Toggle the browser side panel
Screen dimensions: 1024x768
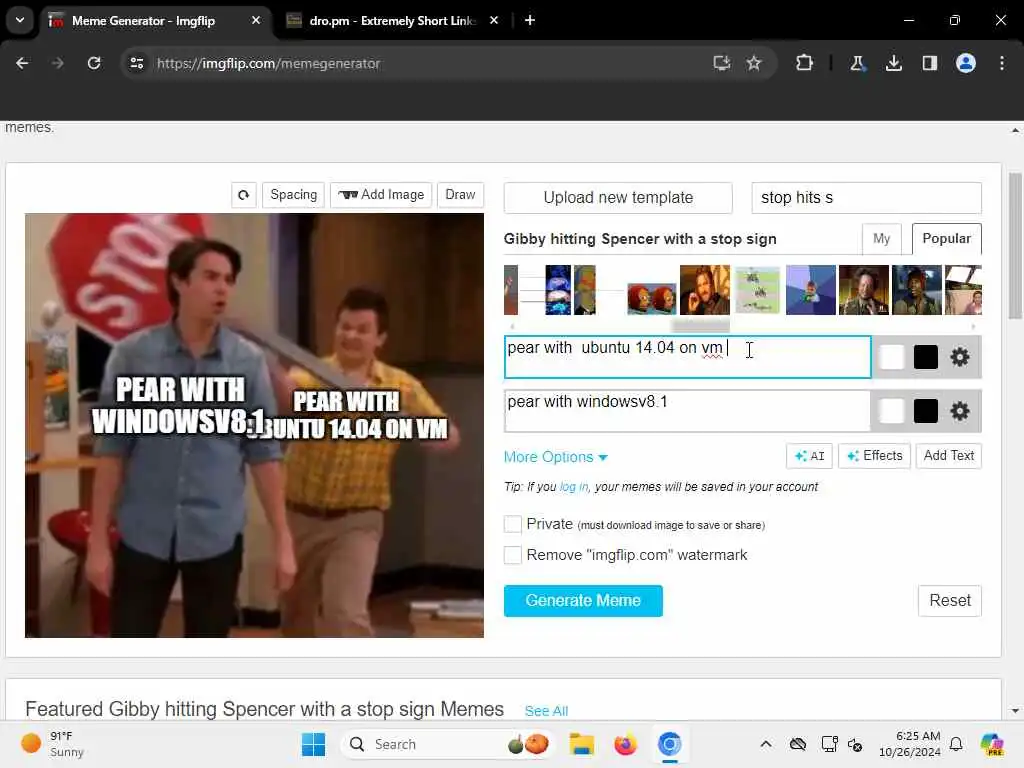pos(929,63)
